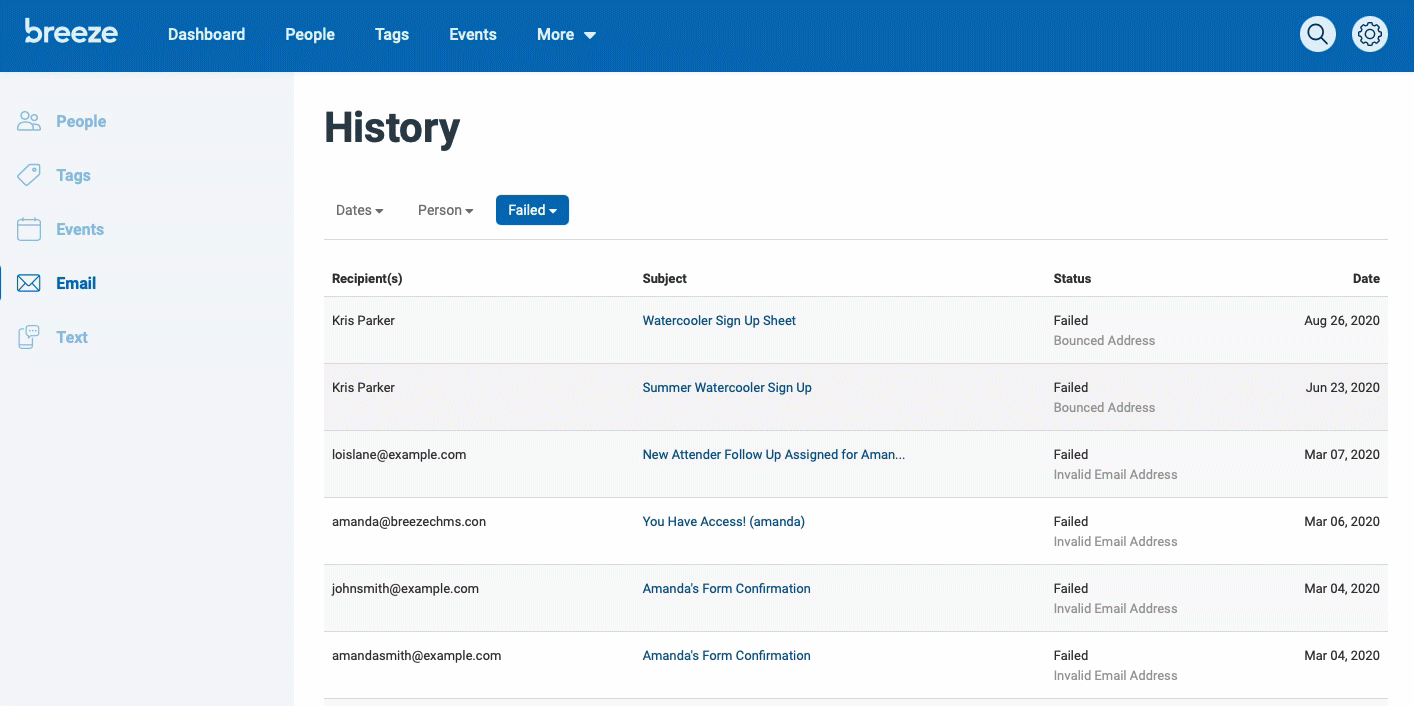Screen dimensions: 1414x706
Task: Open the settings gear icon
Action: tap(1370, 34)
